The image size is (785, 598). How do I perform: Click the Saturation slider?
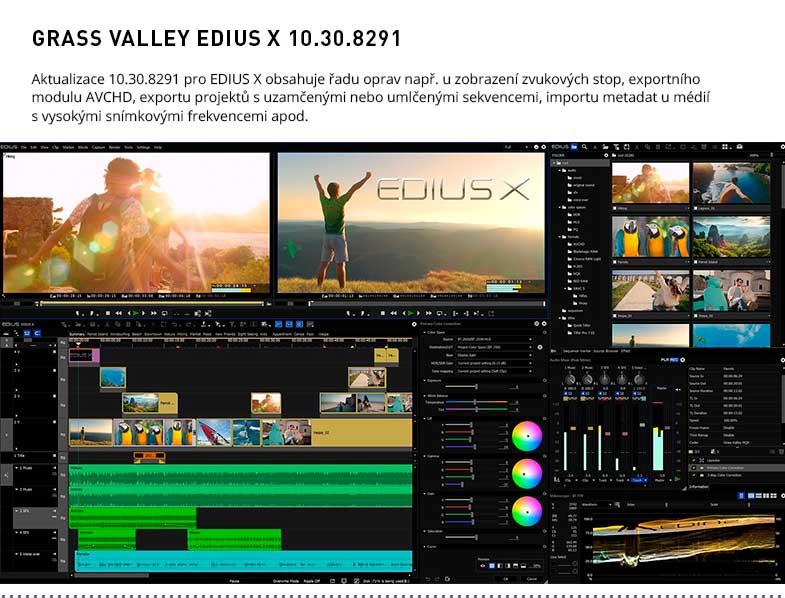click(x=477, y=537)
